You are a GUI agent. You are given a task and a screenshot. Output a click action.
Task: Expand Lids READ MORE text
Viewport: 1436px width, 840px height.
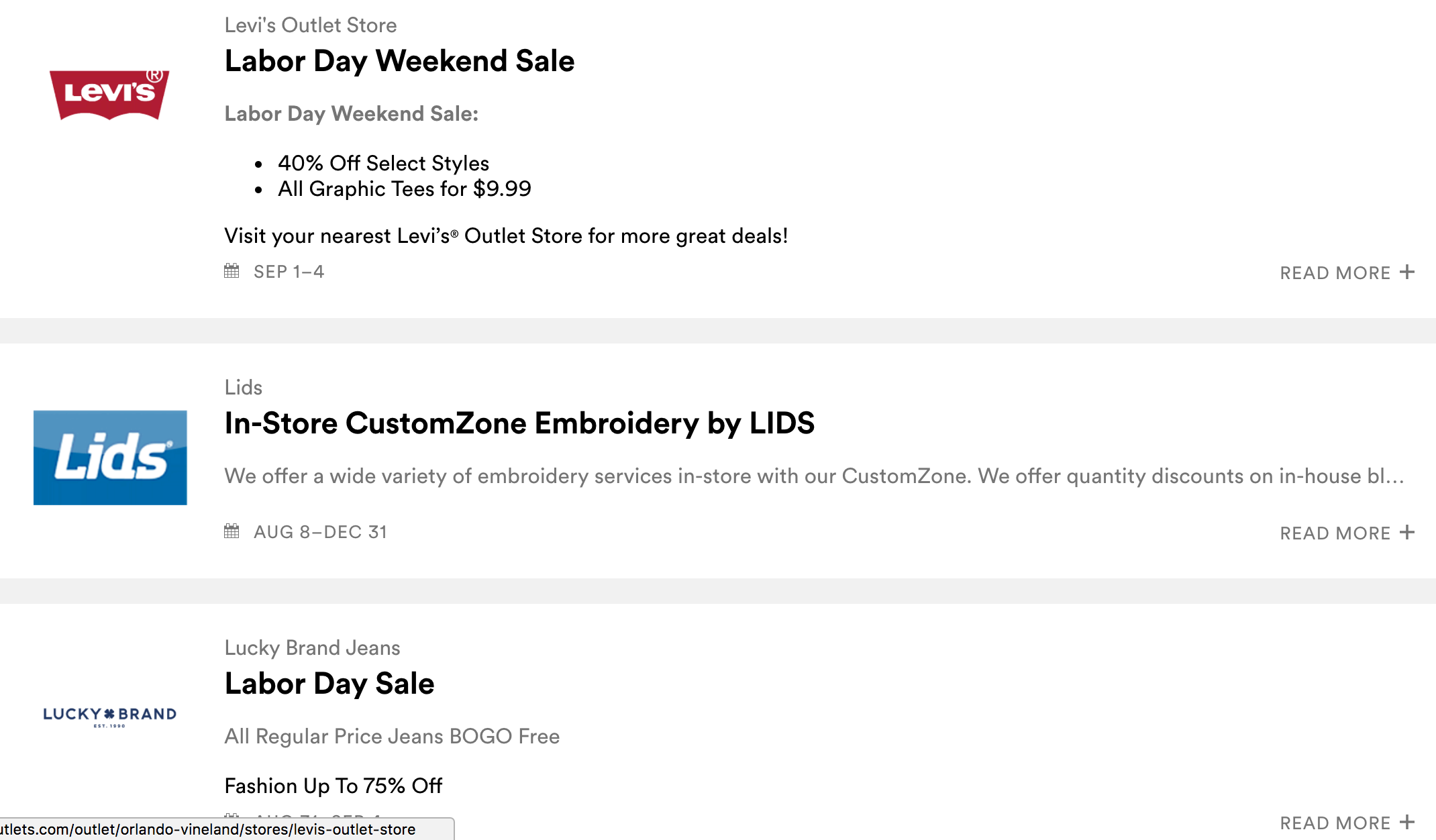(1335, 533)
